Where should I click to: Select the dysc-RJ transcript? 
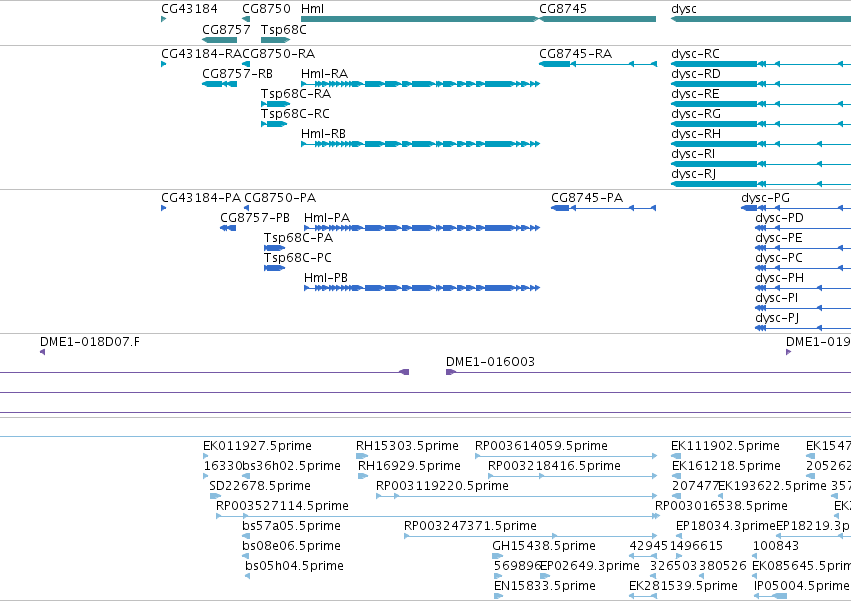[x=761, y=184]
